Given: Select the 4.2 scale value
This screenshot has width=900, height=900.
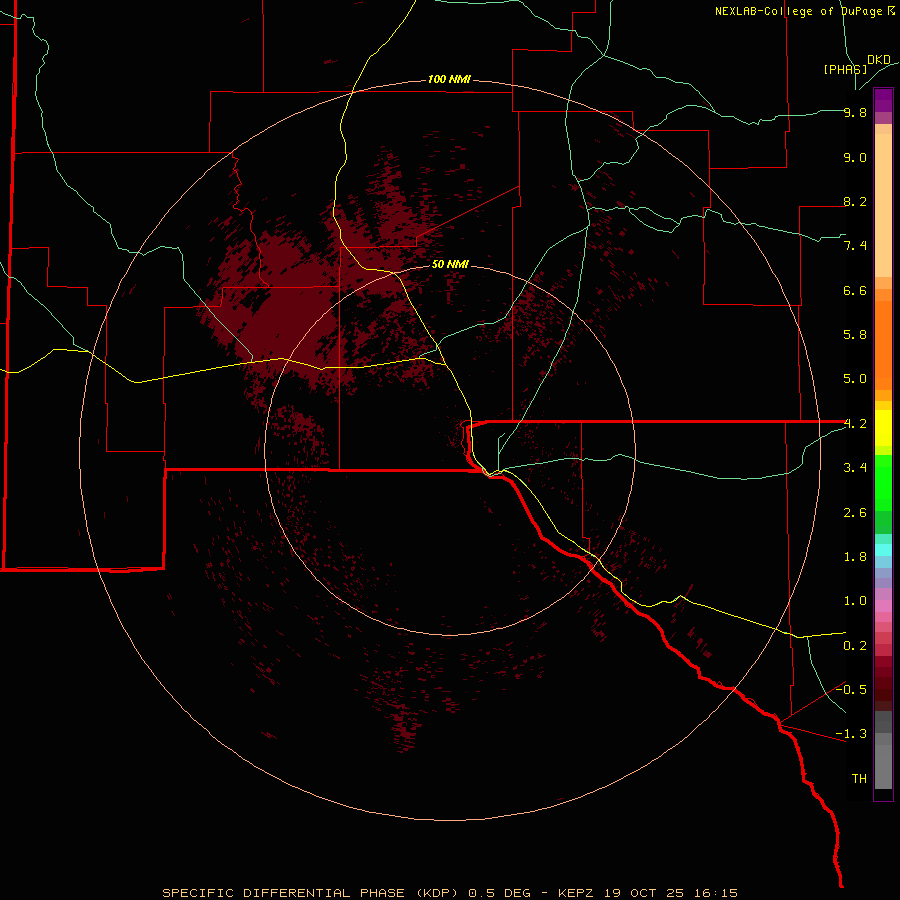Looking at the screenshot, I should [855, 424].
